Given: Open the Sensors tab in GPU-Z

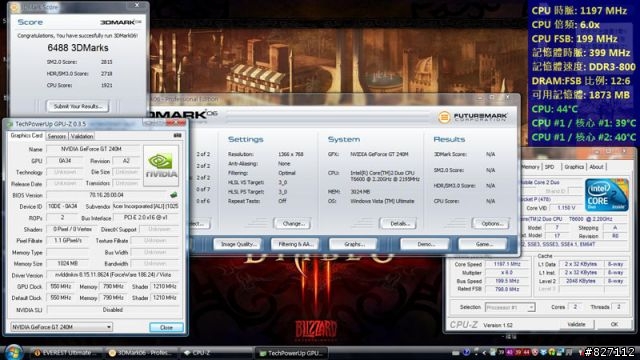Looking at the screenshot, I should (57, 136).
